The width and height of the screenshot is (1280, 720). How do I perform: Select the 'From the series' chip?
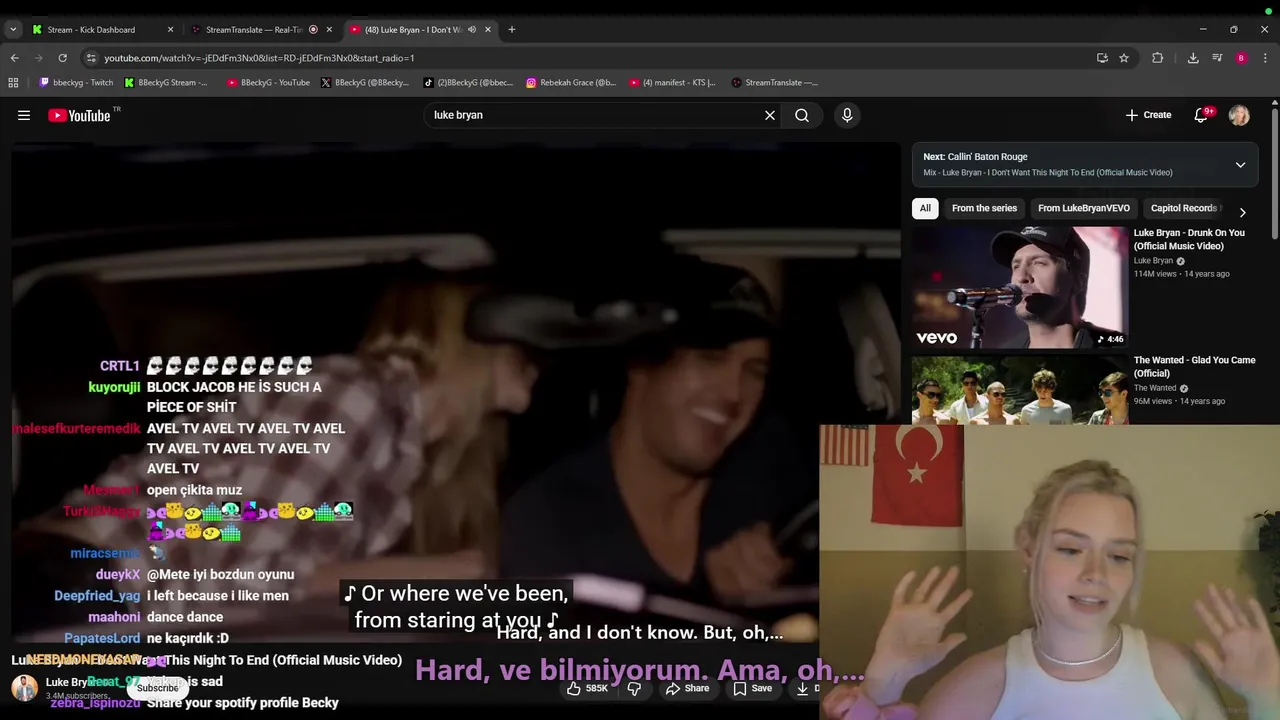(x=984, y=208)
